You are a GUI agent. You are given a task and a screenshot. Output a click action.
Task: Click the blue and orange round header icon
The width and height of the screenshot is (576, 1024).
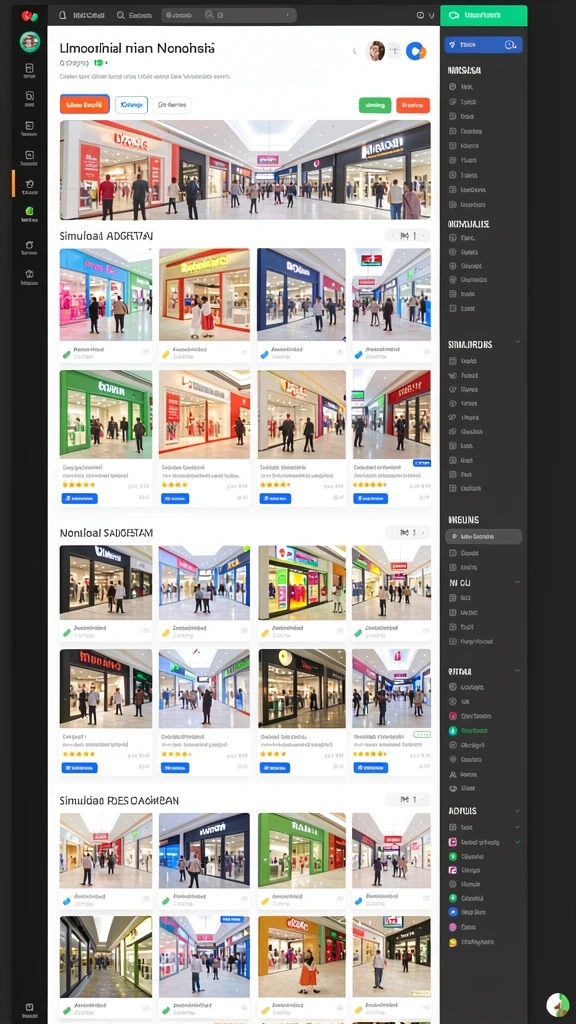(x=415, y=51)
